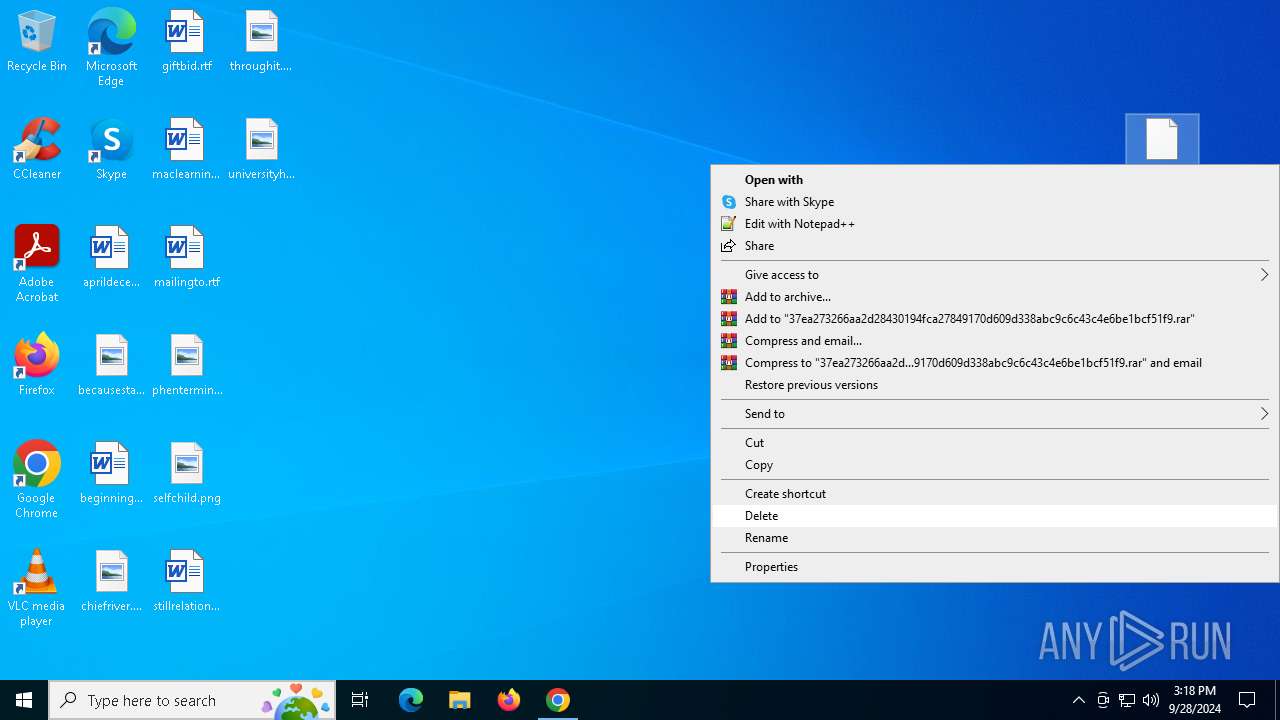Select maclearnin document icon

[x=186, y=150]
